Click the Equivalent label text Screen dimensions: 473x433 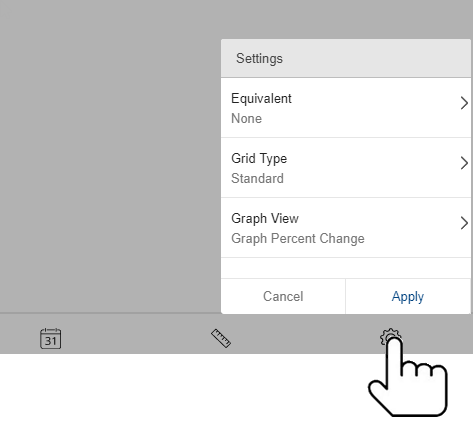pyautogui.click(x=261, y=99)
